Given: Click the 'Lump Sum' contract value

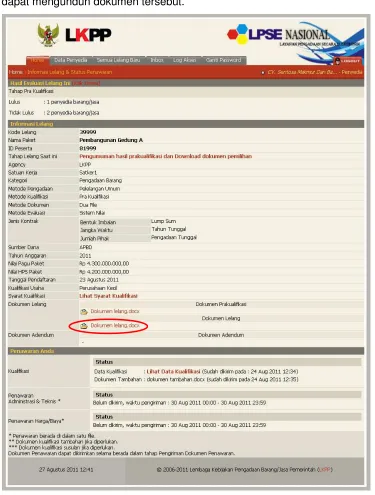Looking at the screenshot, I should (164, 221).
